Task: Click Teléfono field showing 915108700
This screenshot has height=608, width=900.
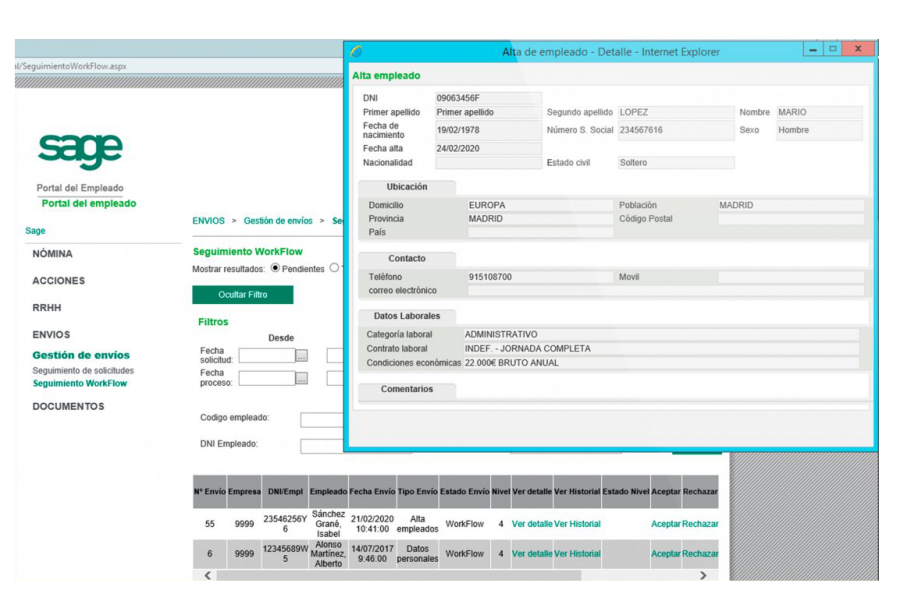Action: [540, 277]
